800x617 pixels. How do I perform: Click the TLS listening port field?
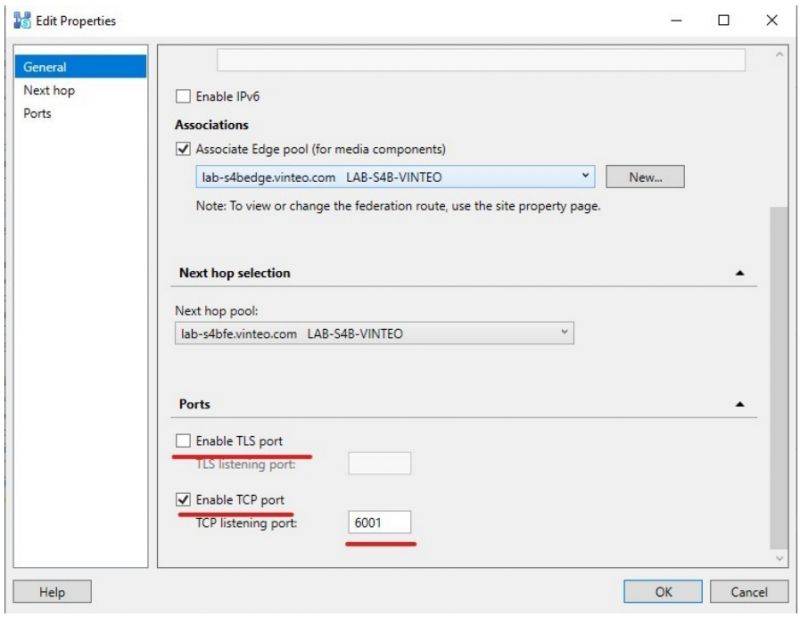(x=380, y=463)
